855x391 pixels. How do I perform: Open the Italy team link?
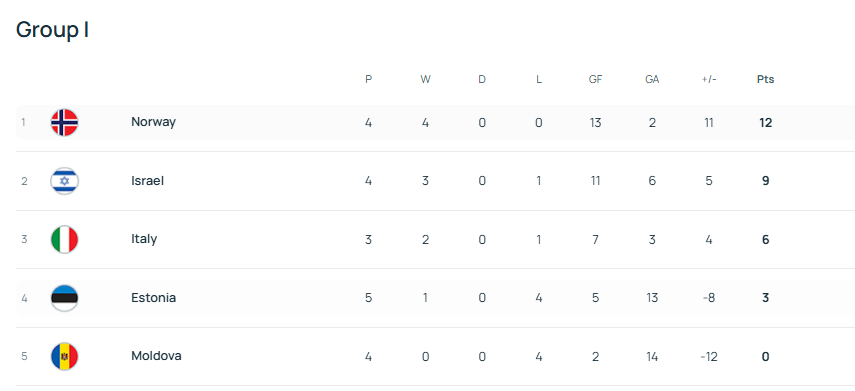click(x=144, y=239)
